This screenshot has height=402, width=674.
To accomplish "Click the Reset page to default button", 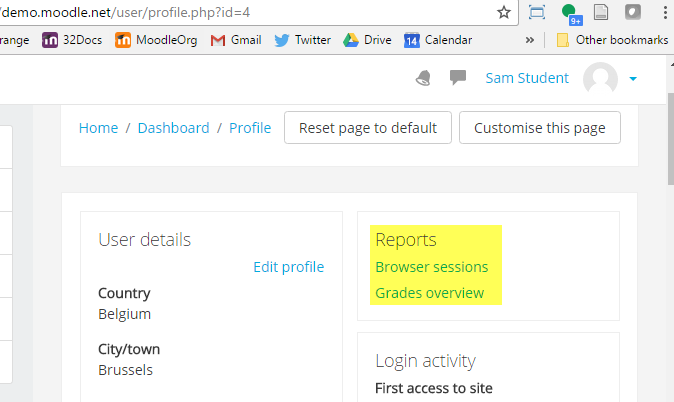I will coord(368,128).
